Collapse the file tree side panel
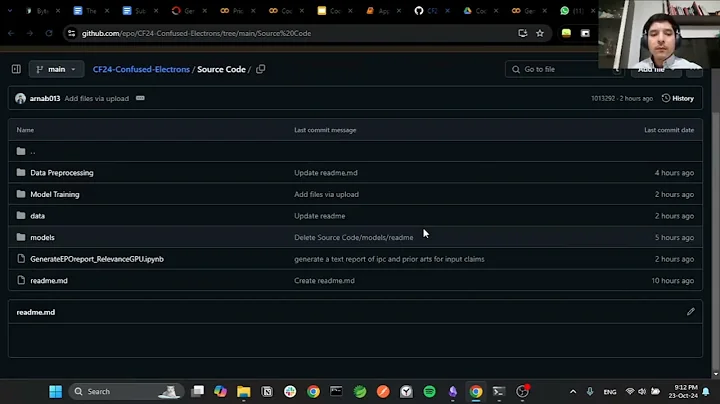 tap(16, 69)
